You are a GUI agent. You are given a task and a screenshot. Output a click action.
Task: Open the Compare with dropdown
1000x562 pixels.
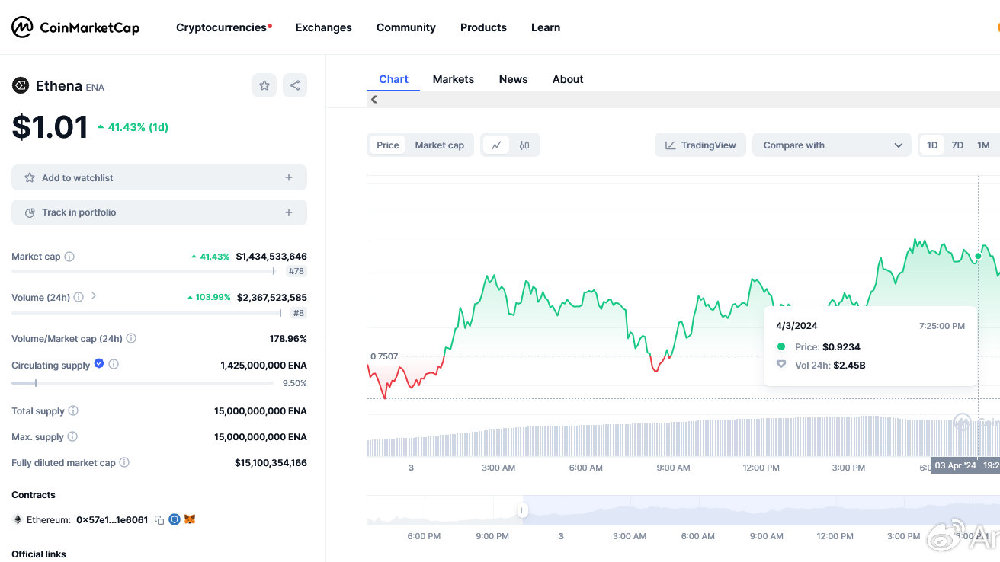[832, 145]
